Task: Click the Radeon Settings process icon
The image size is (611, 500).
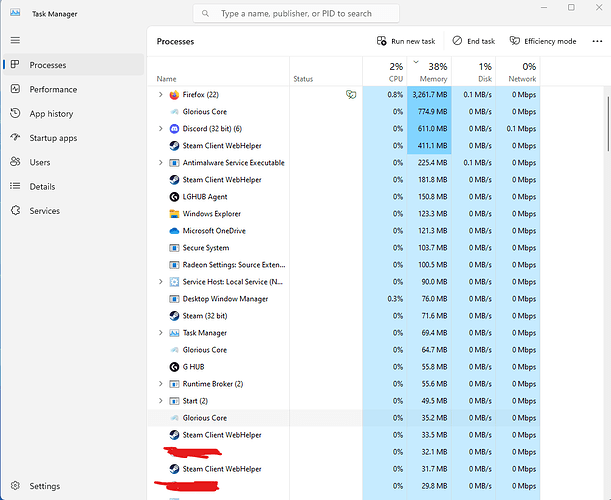Action: (174, 265)
